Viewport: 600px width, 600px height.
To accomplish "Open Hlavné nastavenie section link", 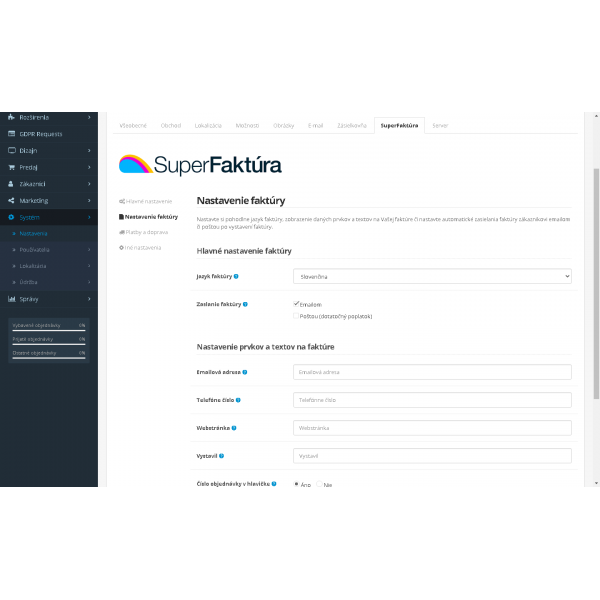I will tap(145, 201).
